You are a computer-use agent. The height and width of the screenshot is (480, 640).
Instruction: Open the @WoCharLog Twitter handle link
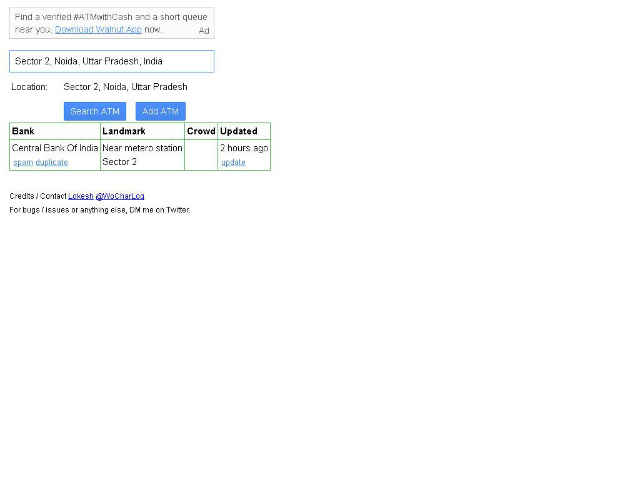pos(120,196)
